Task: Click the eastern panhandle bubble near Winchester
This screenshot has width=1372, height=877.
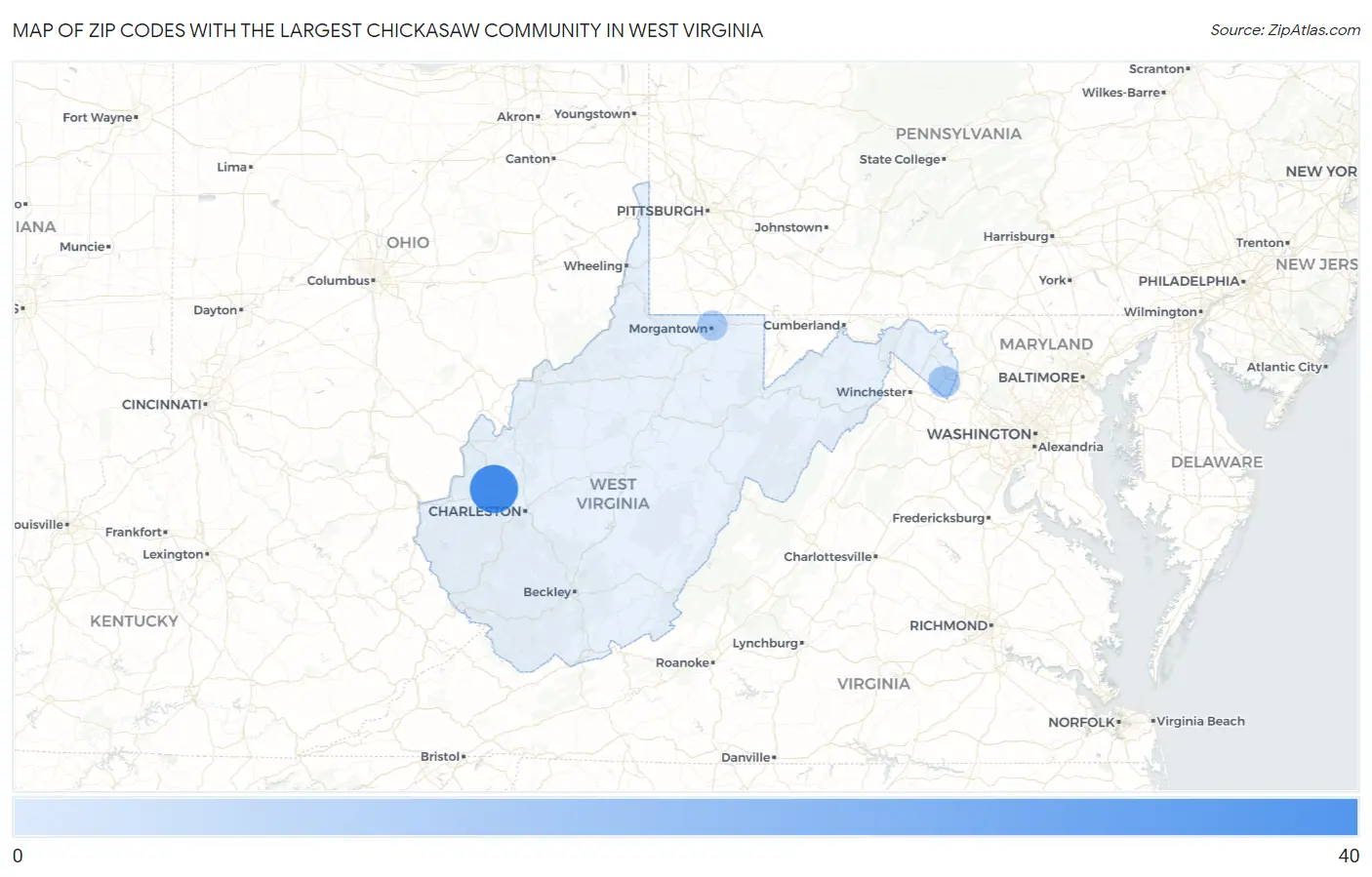Action: click(x=944, y=381)
